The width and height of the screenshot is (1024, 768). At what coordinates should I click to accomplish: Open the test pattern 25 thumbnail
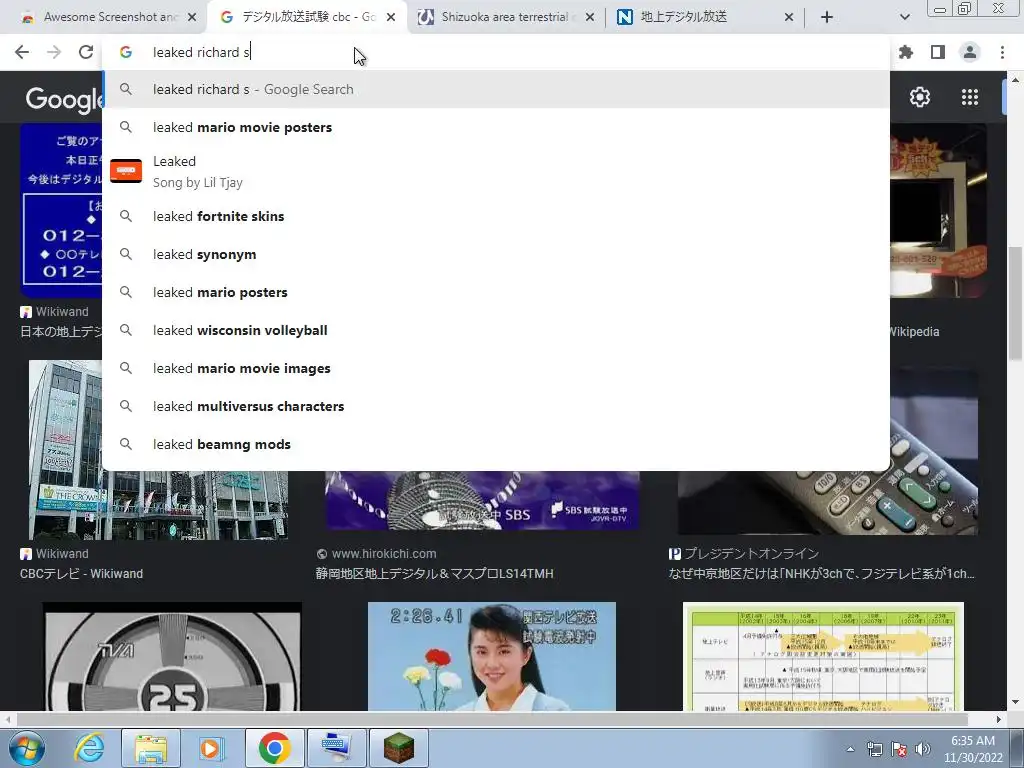(172, 656)
